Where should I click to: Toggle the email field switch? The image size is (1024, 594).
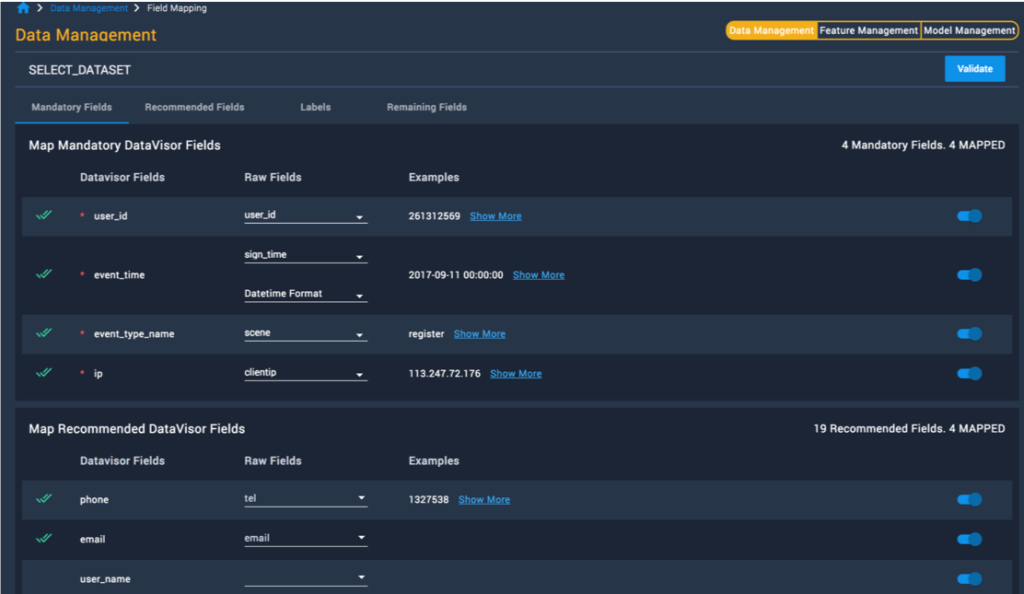pyautogui.click(x=969, y=539)
